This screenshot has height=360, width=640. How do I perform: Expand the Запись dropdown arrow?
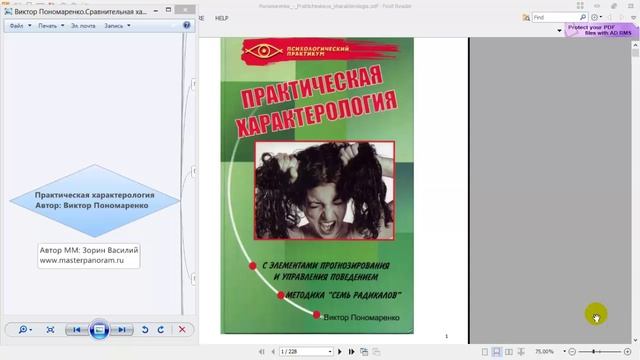point(129,26)
